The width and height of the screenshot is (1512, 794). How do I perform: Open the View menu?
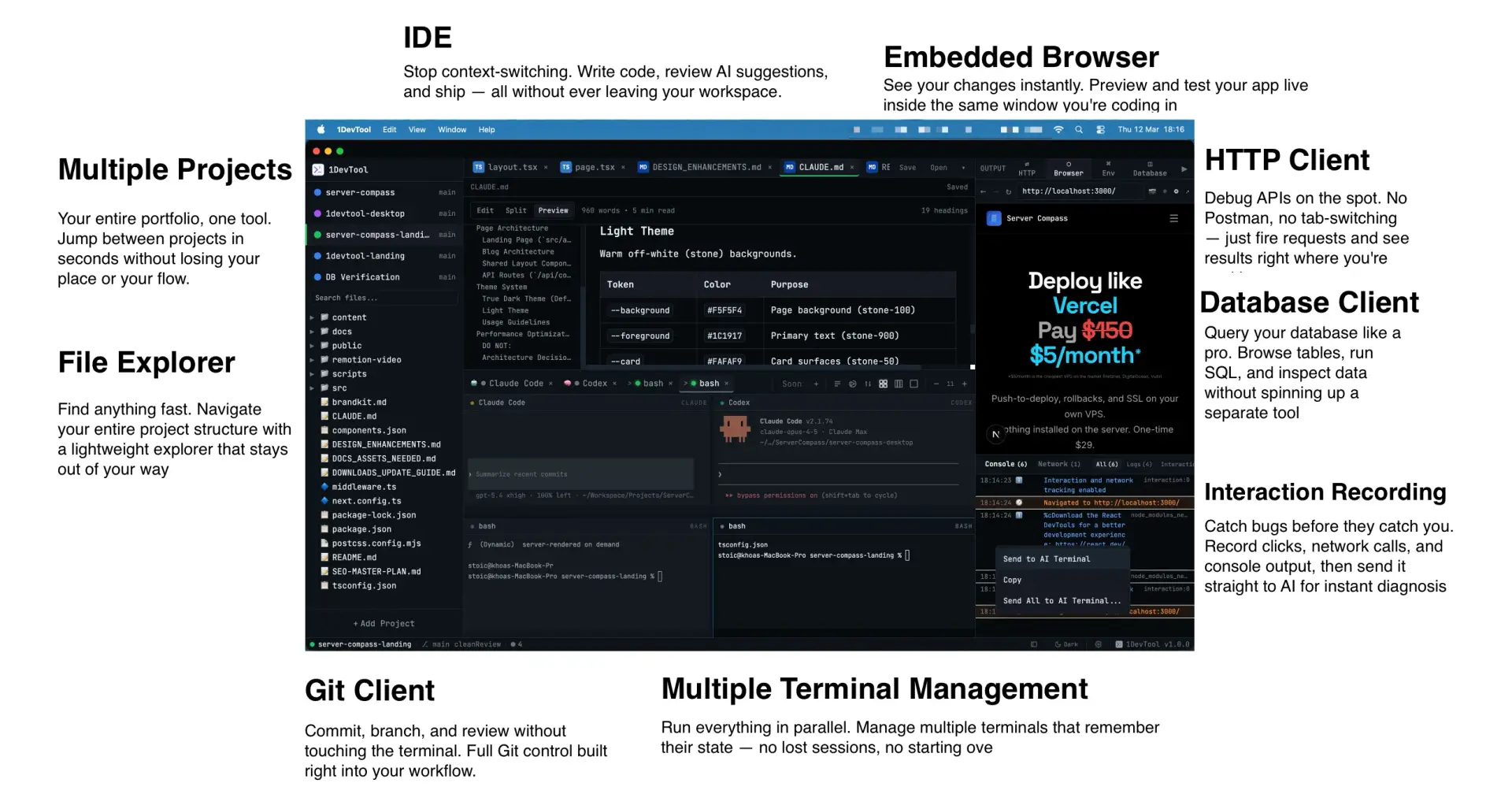pos(417,129)
